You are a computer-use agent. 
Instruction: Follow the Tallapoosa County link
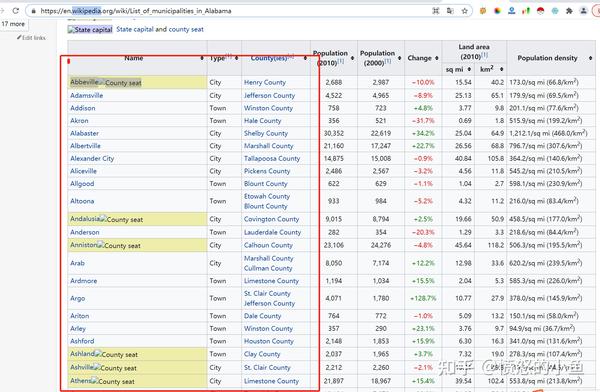pyautogui.click(x=272, y=158)
